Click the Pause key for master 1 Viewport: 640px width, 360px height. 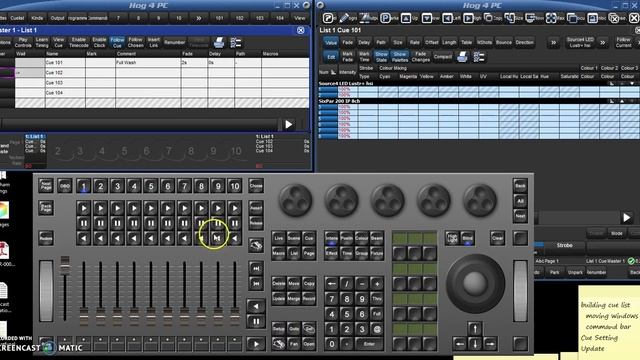[x=84, y=223]
